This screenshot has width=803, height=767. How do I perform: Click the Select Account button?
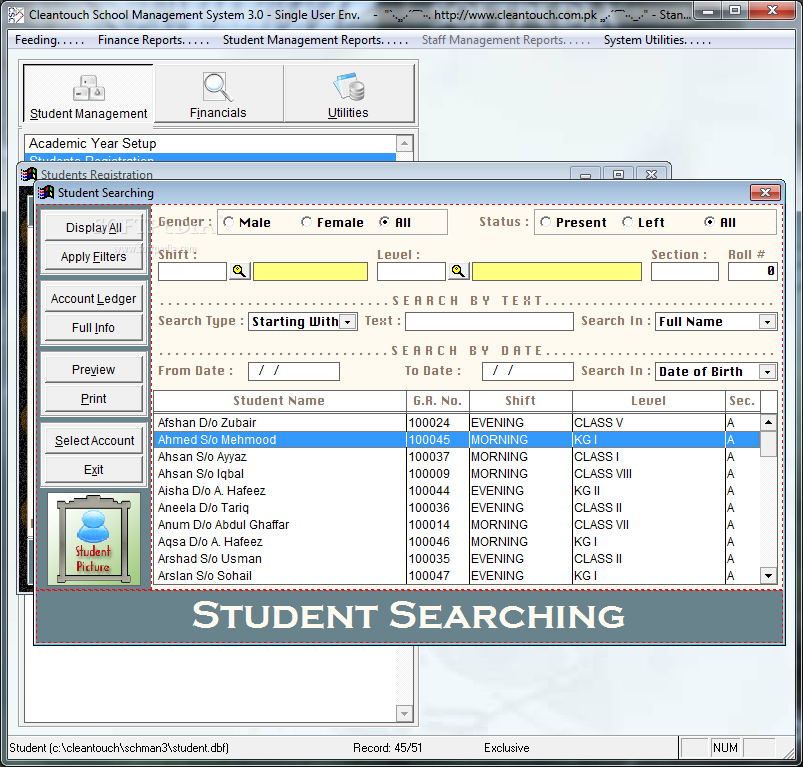(x=93, y=441)
